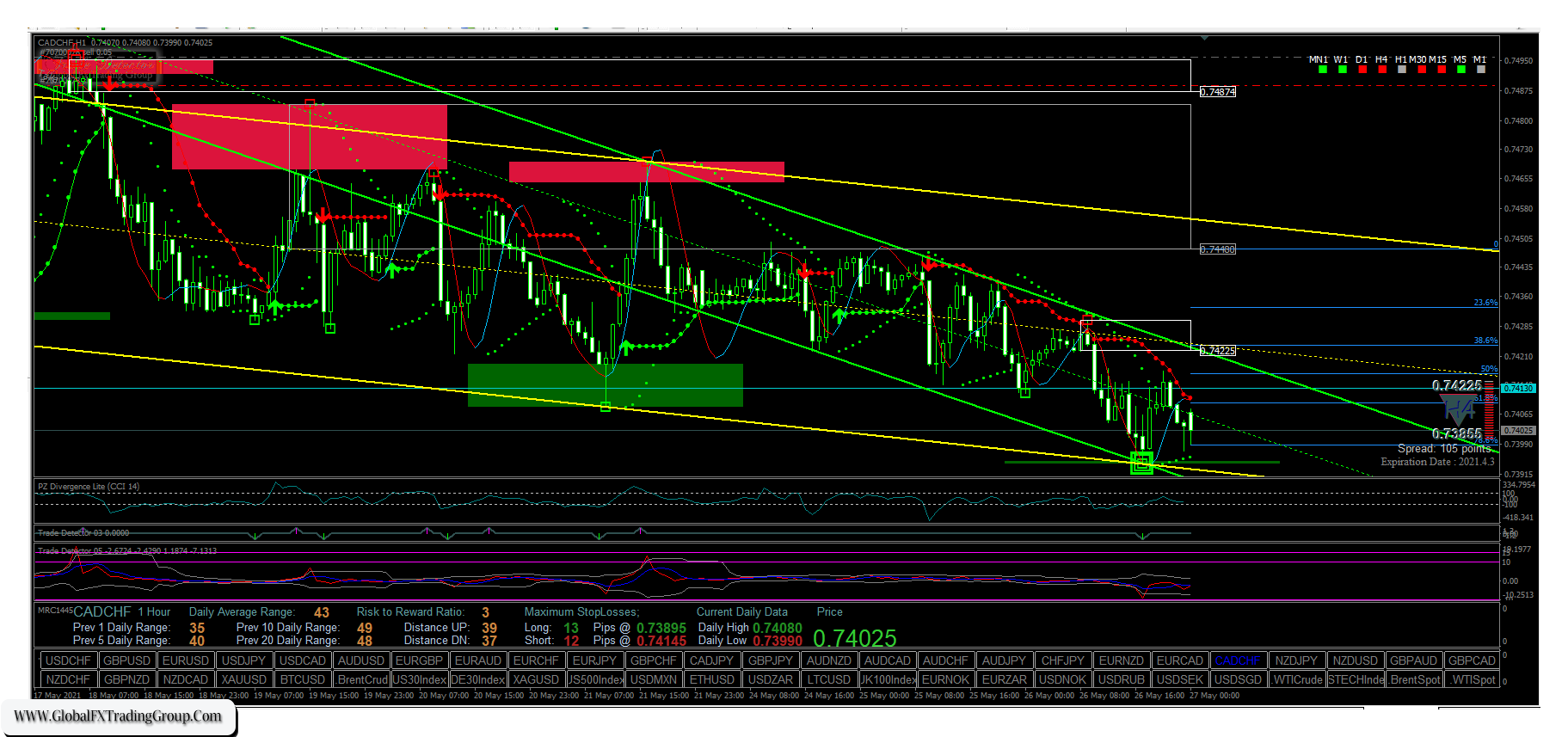Click the 50% Fibonacci level label
The image size is (1568, 737).
click(1488, 369)
